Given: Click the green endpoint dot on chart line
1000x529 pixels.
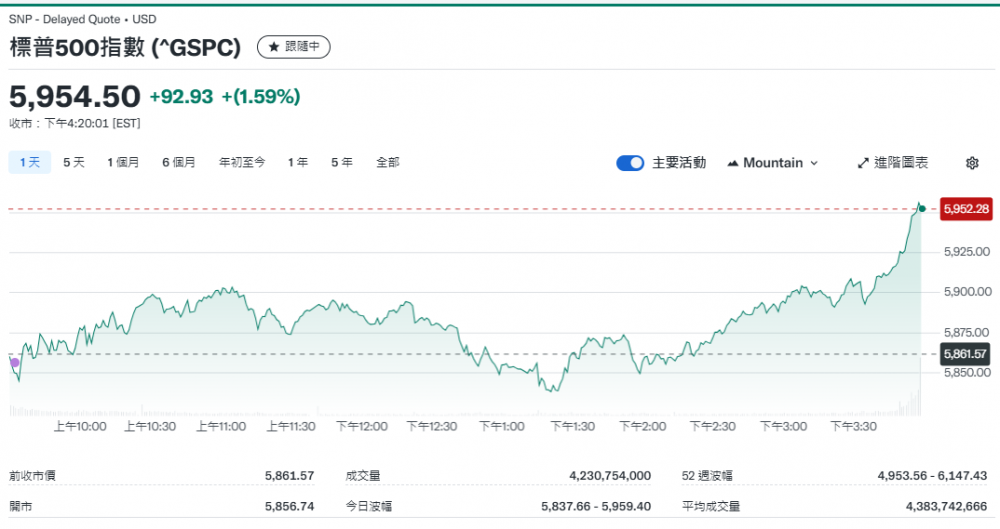Looking at the screenshot, I should [x=921, y=208].
